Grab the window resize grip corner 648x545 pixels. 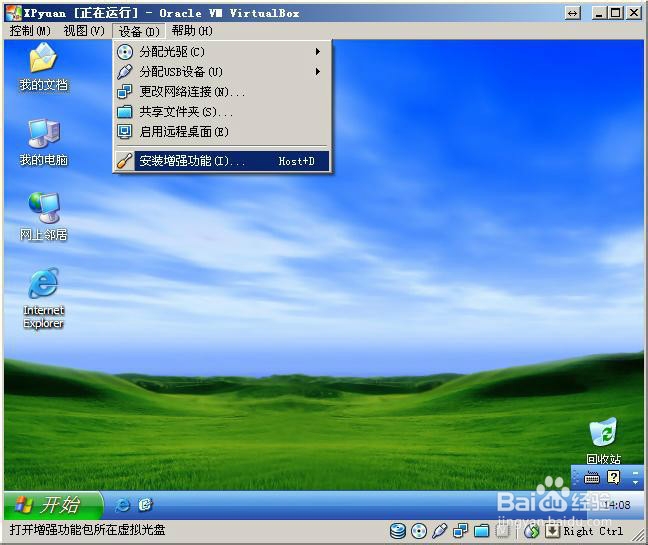pyautogui.click(x=638, y=535)
